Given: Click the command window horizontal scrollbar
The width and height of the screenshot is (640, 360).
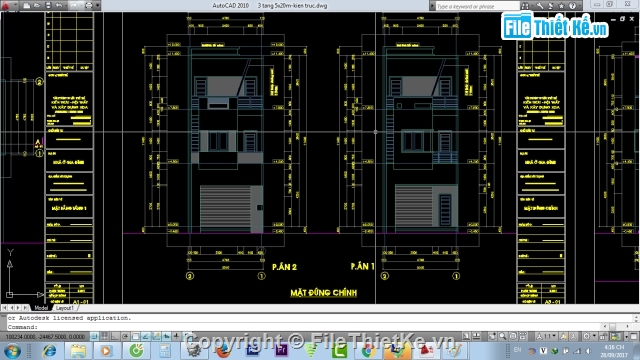Looking at the screenshot, I should (x=616, y=327).
